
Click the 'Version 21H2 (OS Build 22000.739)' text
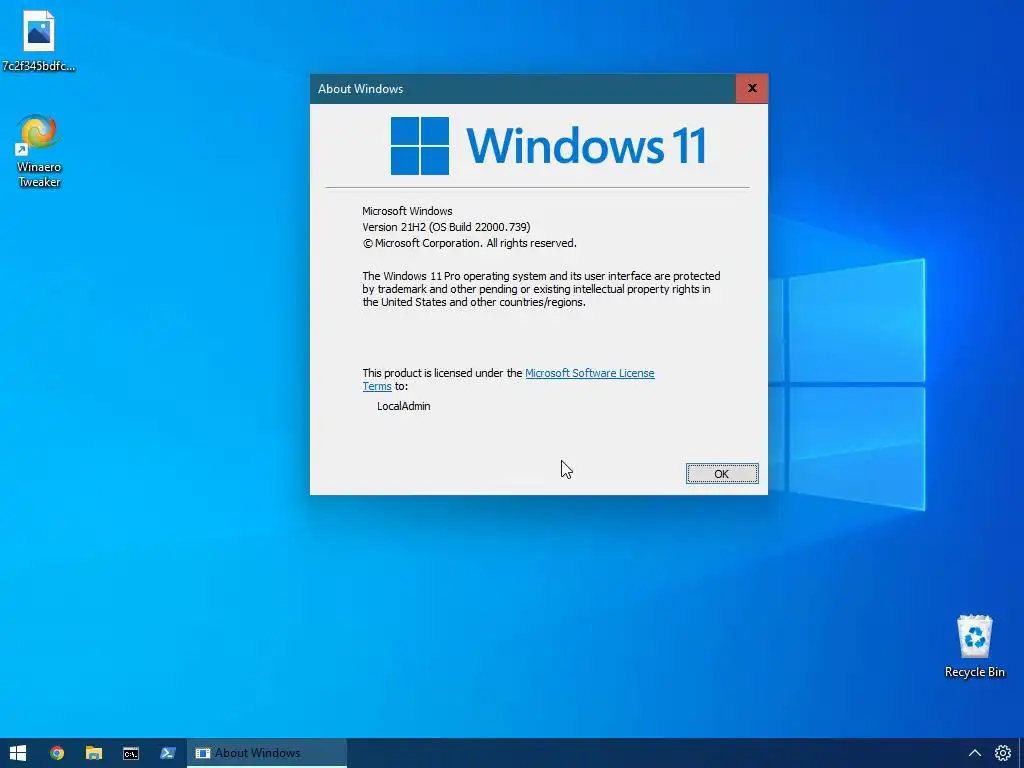click(446, 227)
